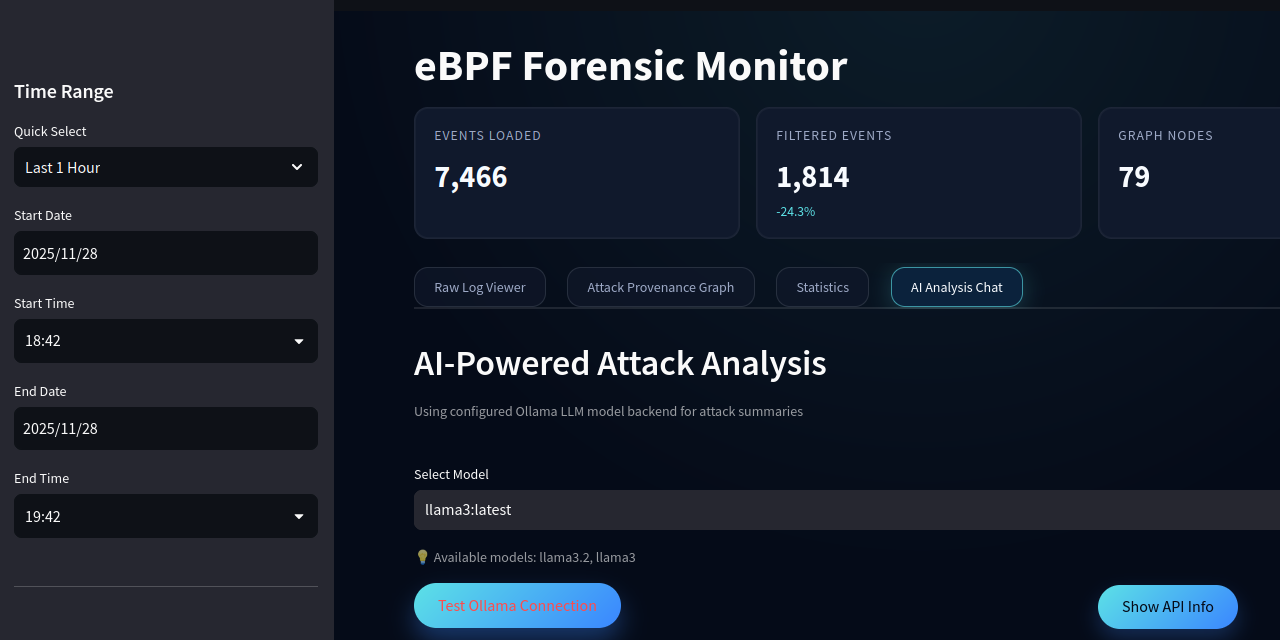Image resolution: width=1280 pixels, height=640 pixels.
Task: Click the eBPF Forensic Monitor title
Action: click(630, 66)
